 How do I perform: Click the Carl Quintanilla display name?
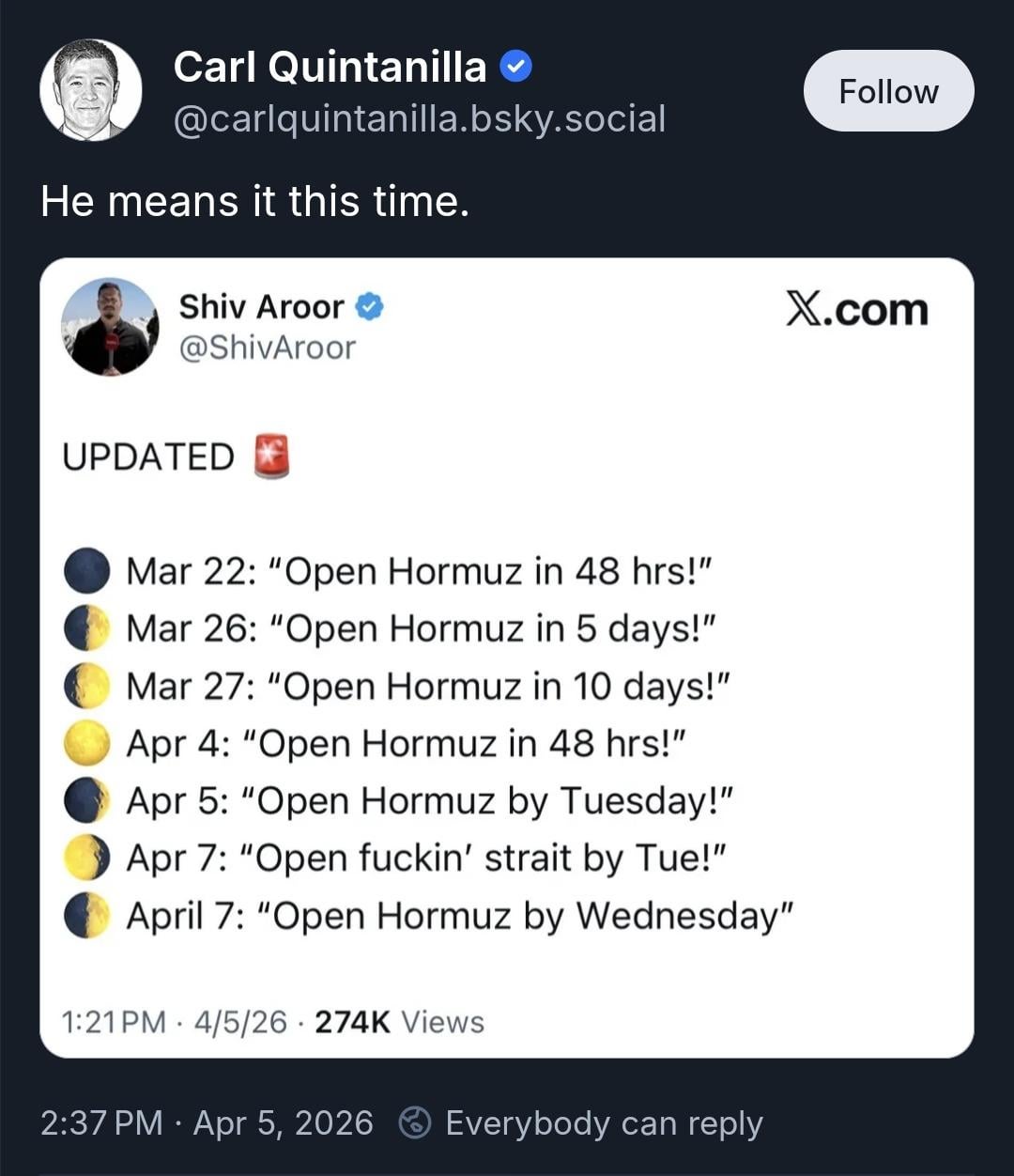point(330,68)
